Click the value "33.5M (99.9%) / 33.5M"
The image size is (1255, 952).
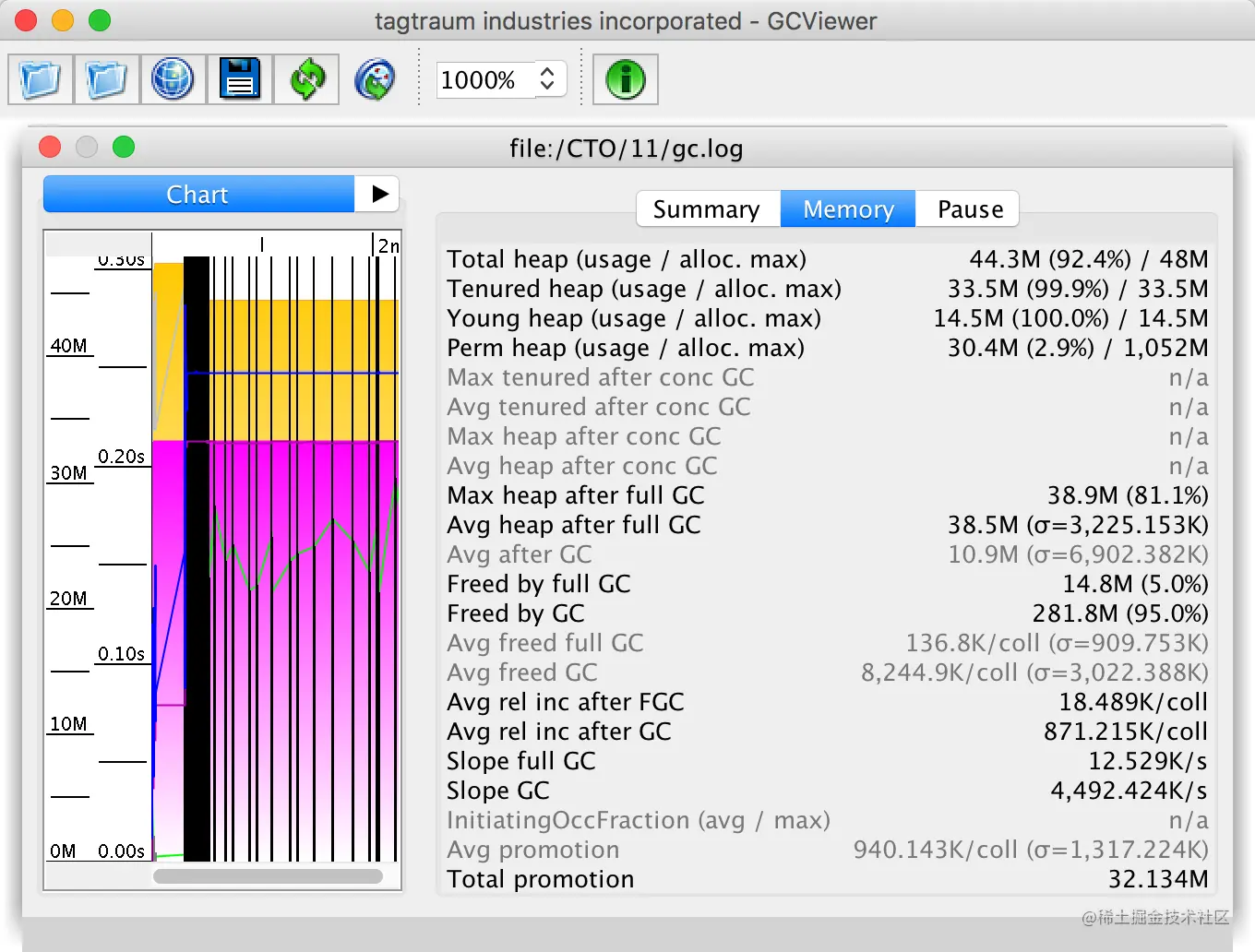coord(1078,289)
